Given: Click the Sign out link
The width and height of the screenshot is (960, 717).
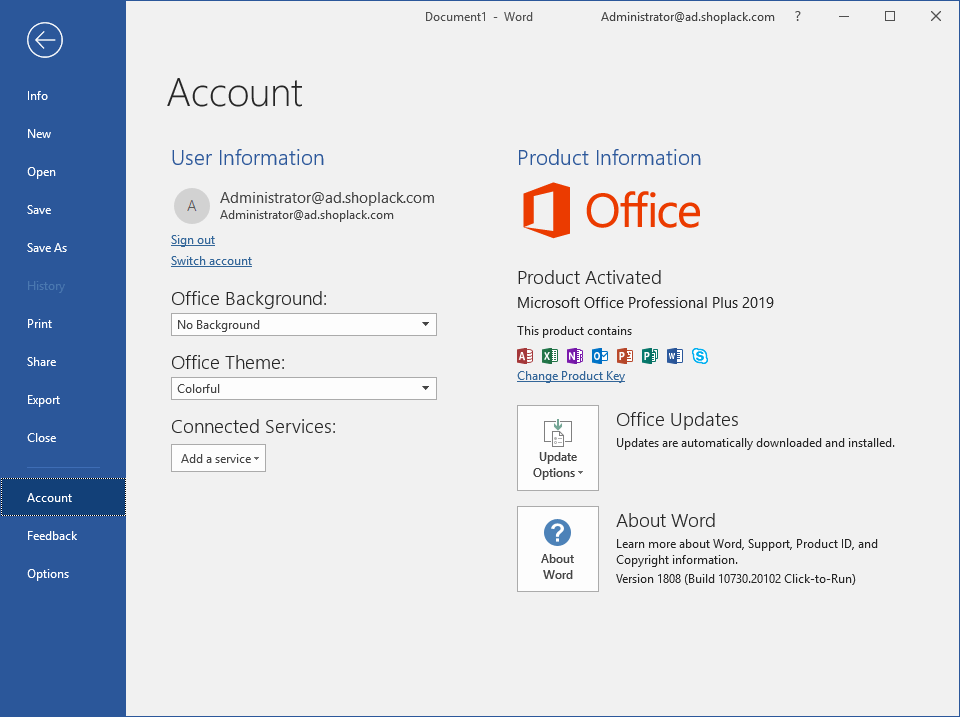Looking at the screenshot, I should click(193, 240).
